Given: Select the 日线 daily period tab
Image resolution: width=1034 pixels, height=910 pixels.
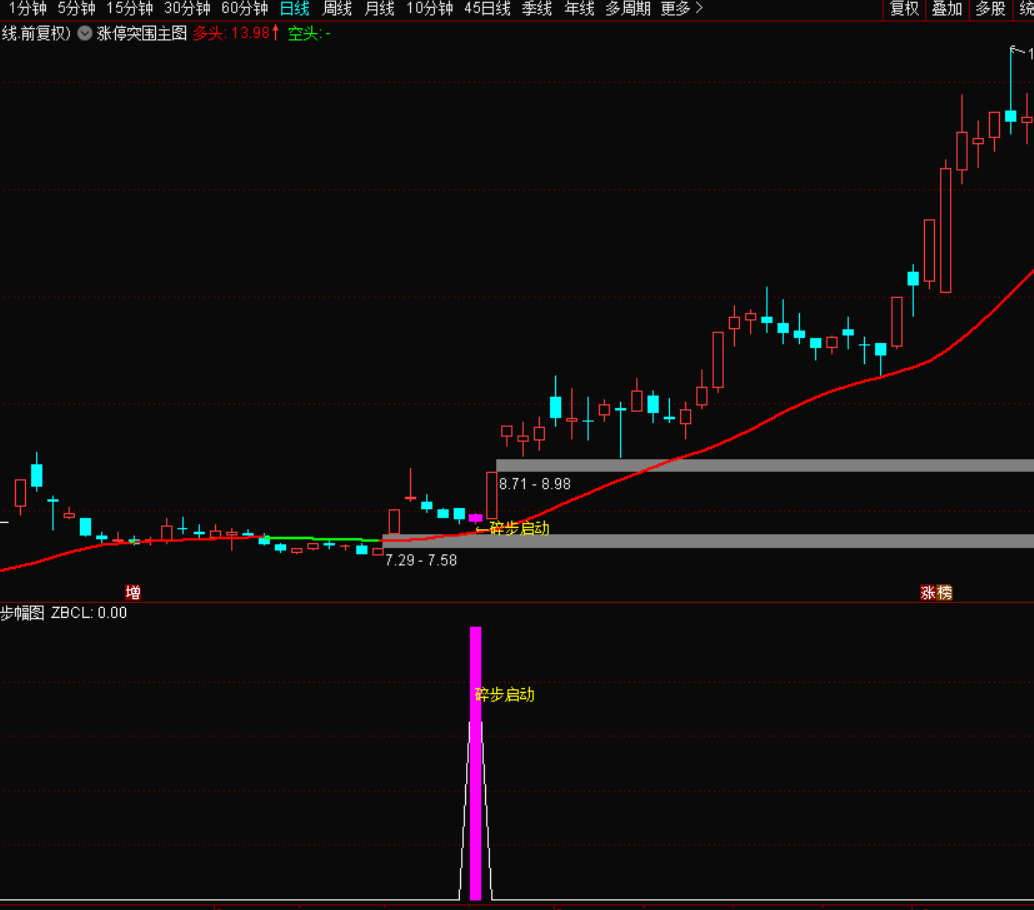Looking at the screenshot, I should [294, 9].
